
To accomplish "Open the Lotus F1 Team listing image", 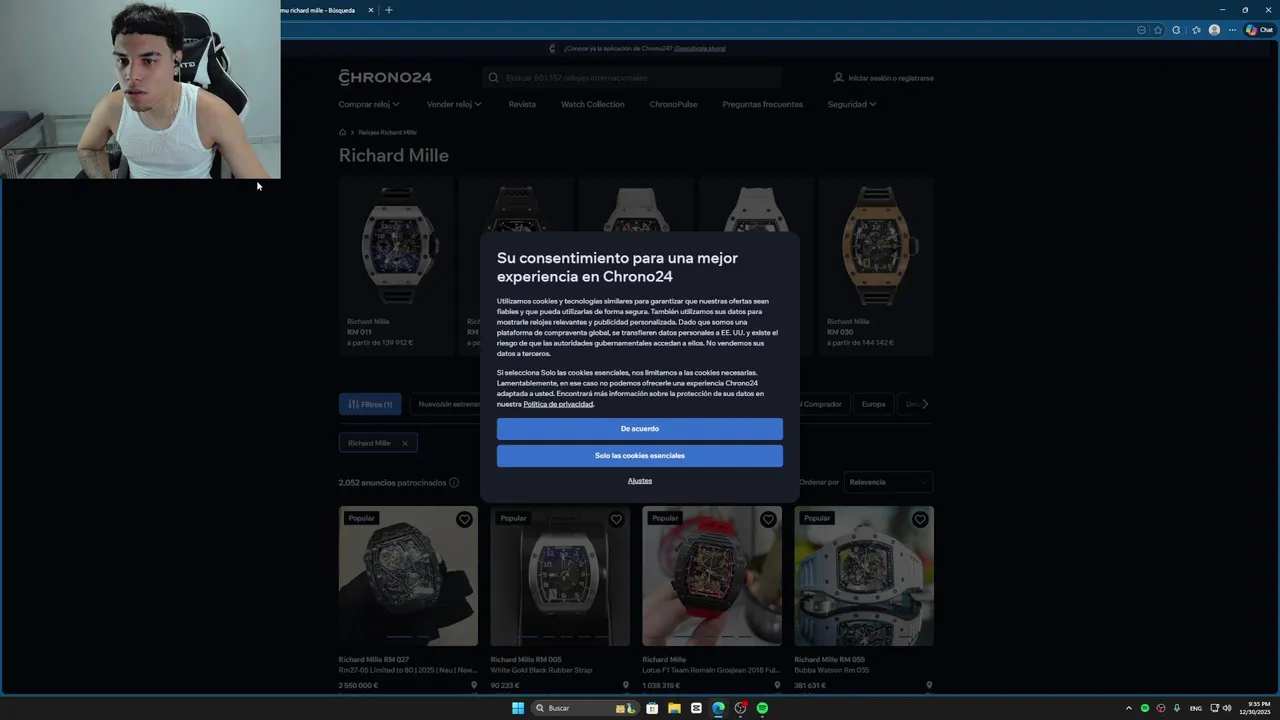I will [712, 576].
